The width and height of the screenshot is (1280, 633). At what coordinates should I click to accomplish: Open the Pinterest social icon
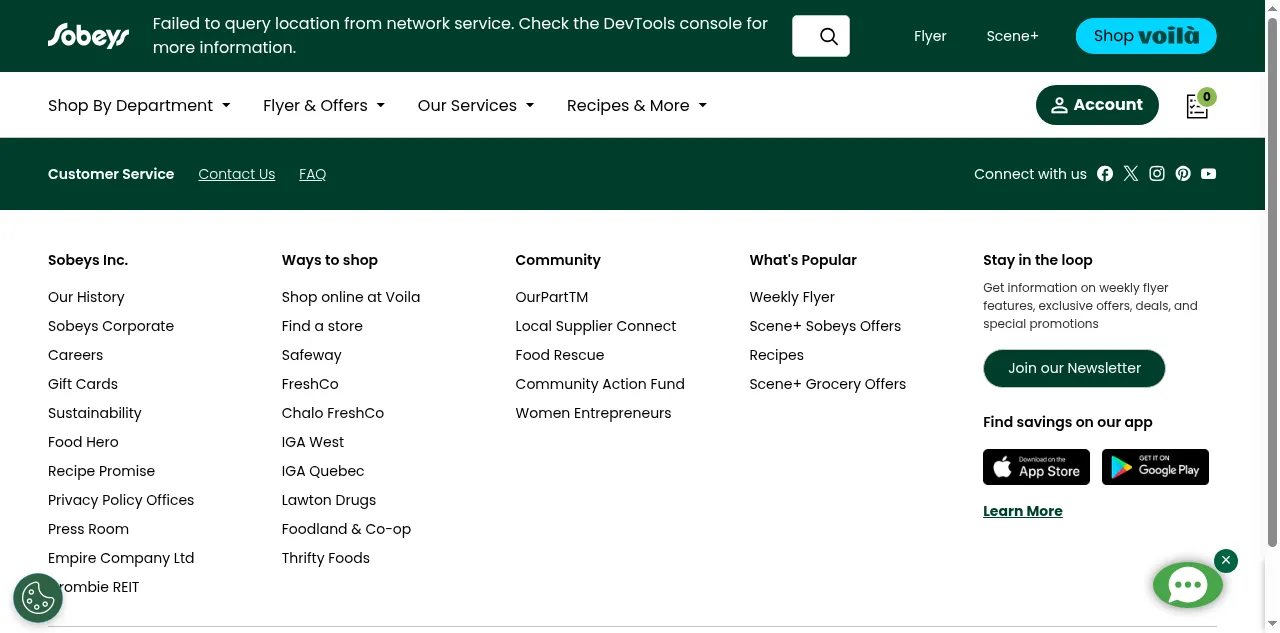[x=1183, y=174]
